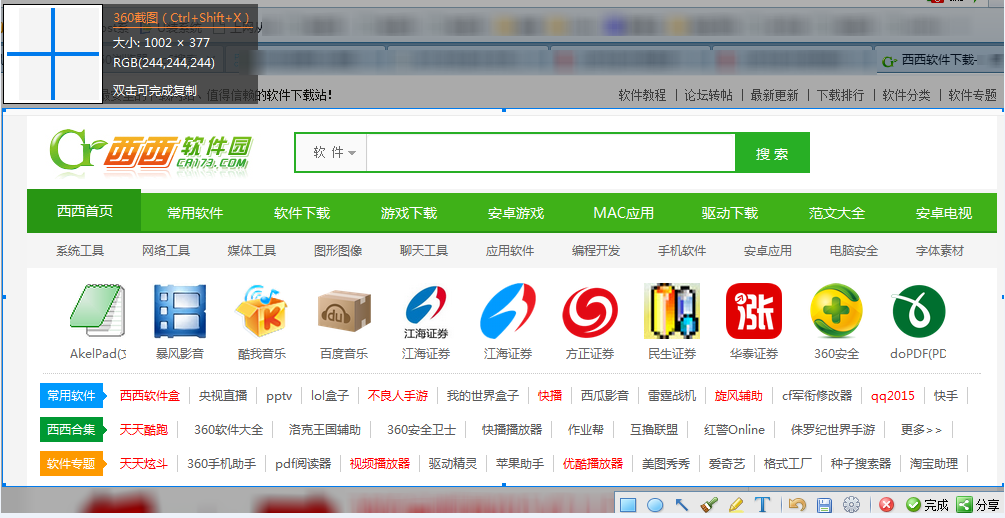Open the 方正证券 red swirl icon
This screenshot has height=518, width=1005.
tap(590, 313)
